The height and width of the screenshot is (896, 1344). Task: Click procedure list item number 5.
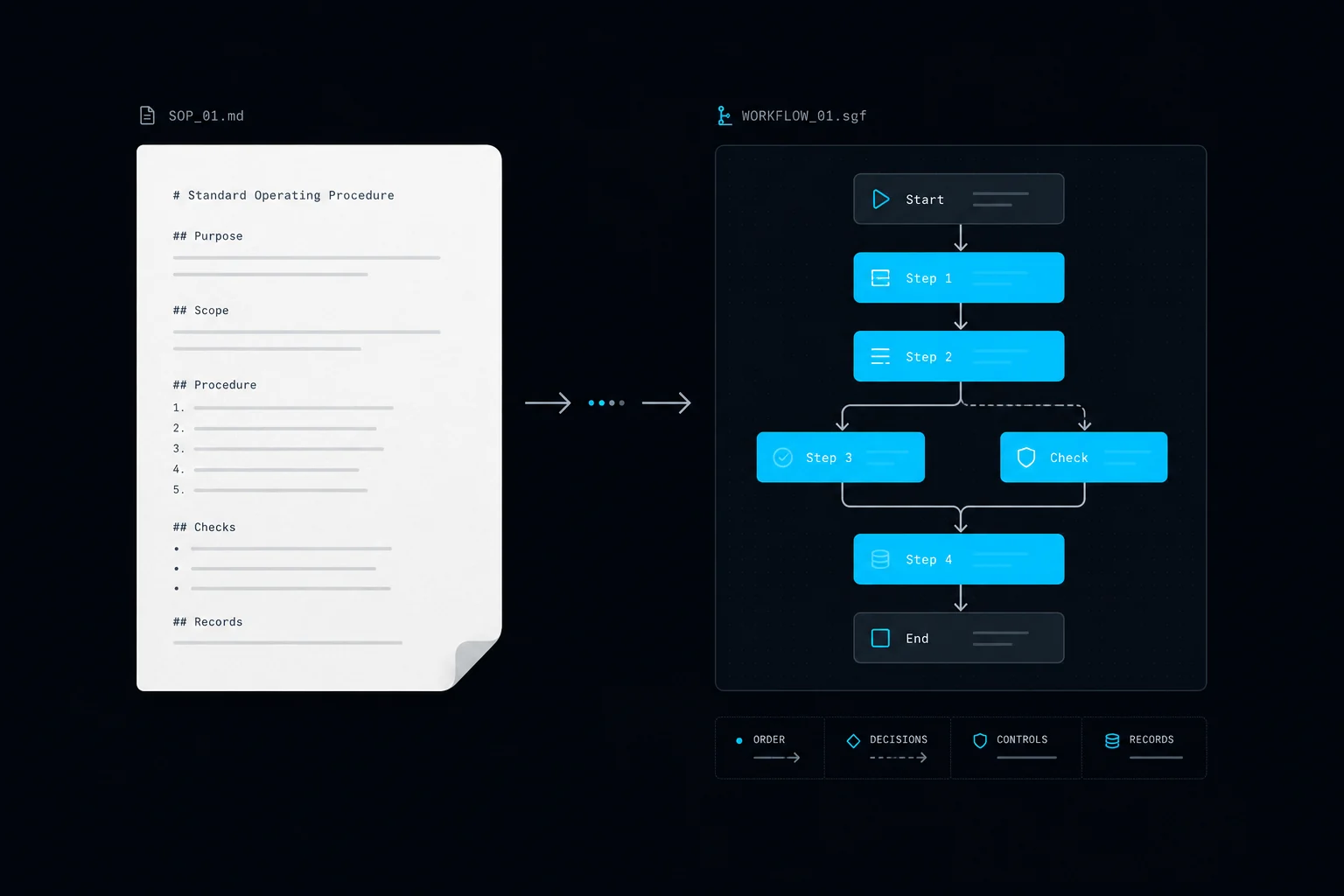coord(269,490)
